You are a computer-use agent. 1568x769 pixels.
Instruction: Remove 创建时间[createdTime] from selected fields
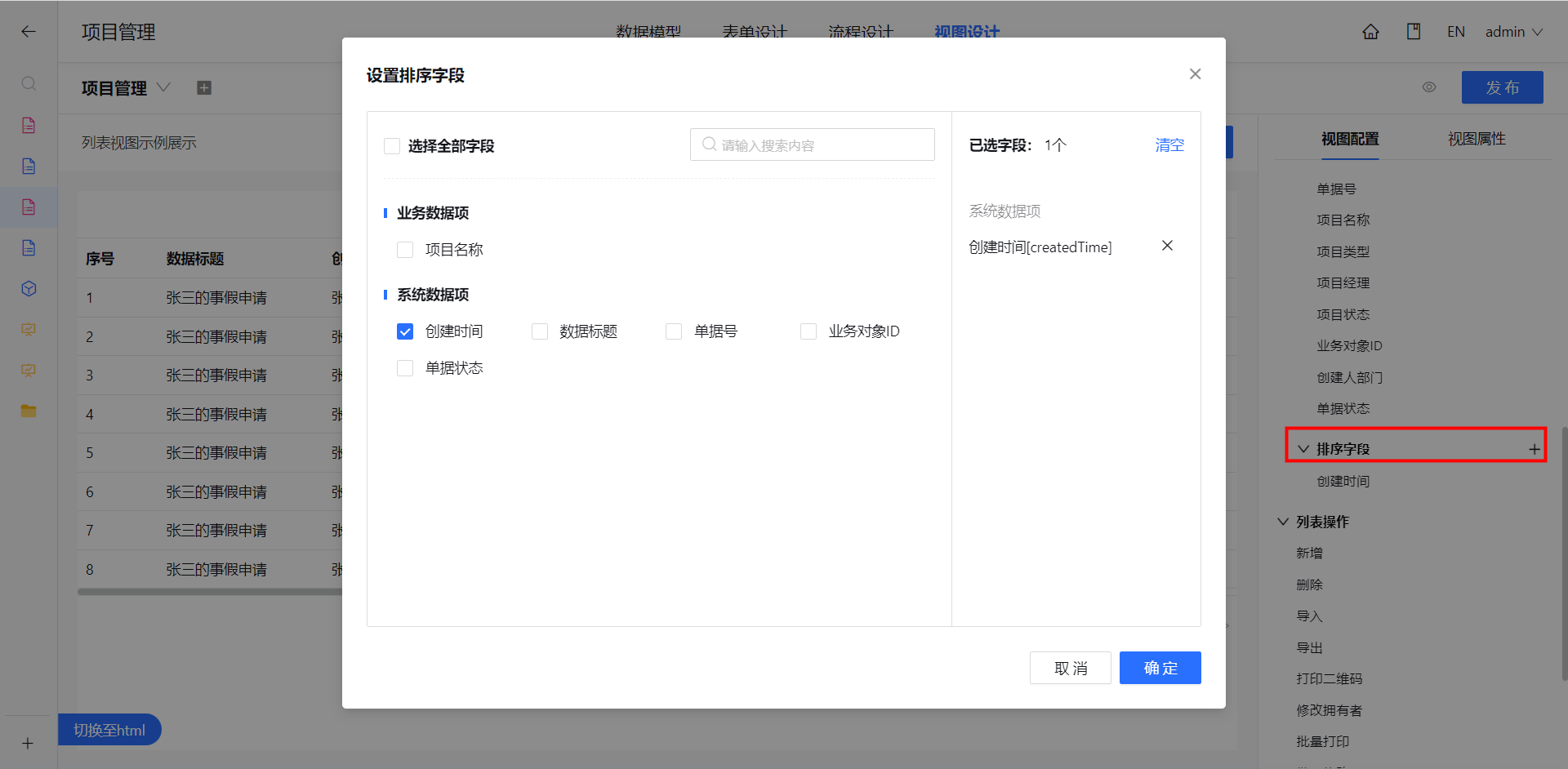tap(1167, 246)
